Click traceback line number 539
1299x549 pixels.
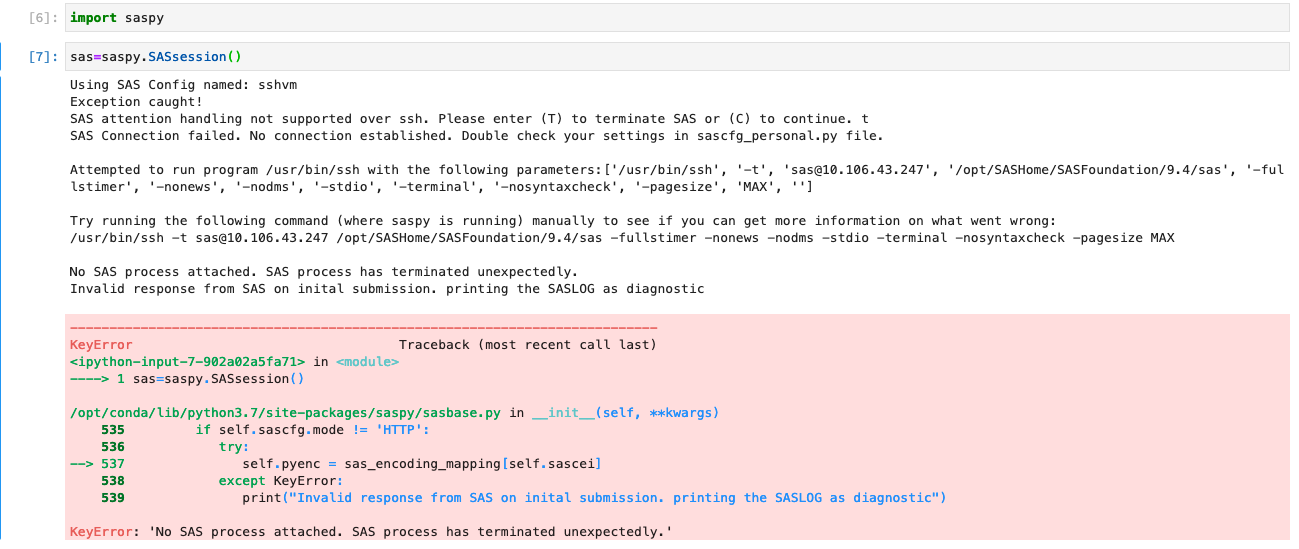click(113, 497)
